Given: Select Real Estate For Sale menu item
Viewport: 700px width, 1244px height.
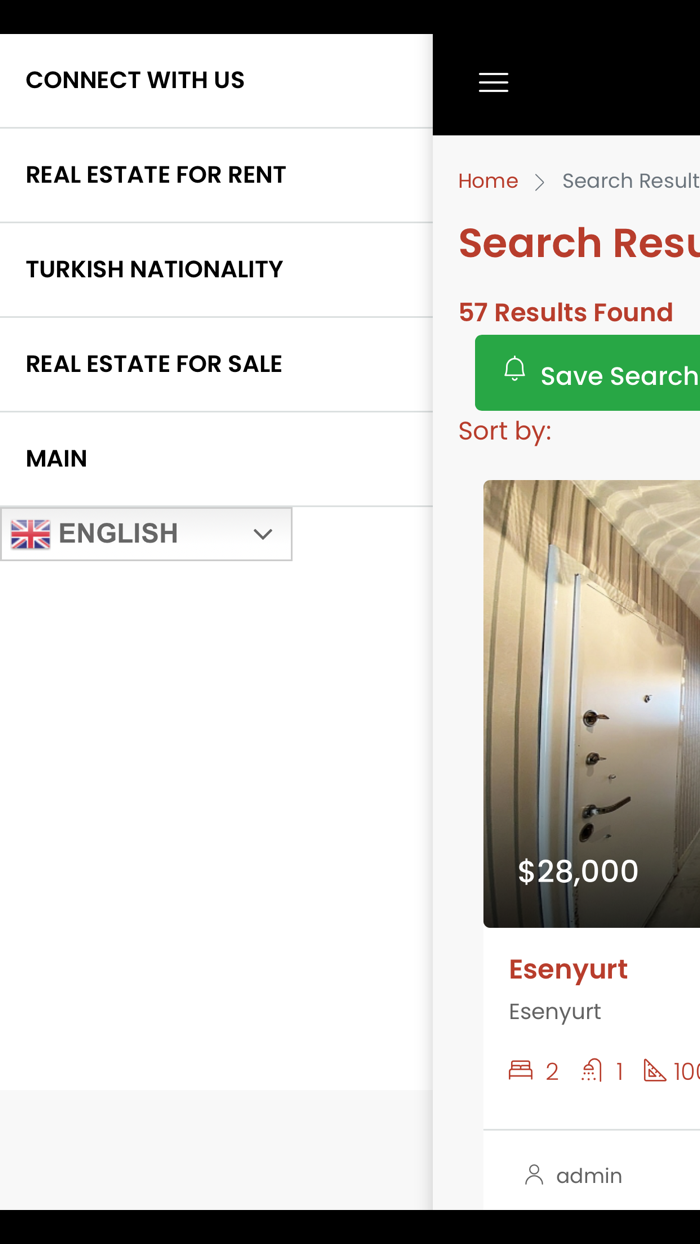Looking at the screenshot, I should [x=154, y=364].
